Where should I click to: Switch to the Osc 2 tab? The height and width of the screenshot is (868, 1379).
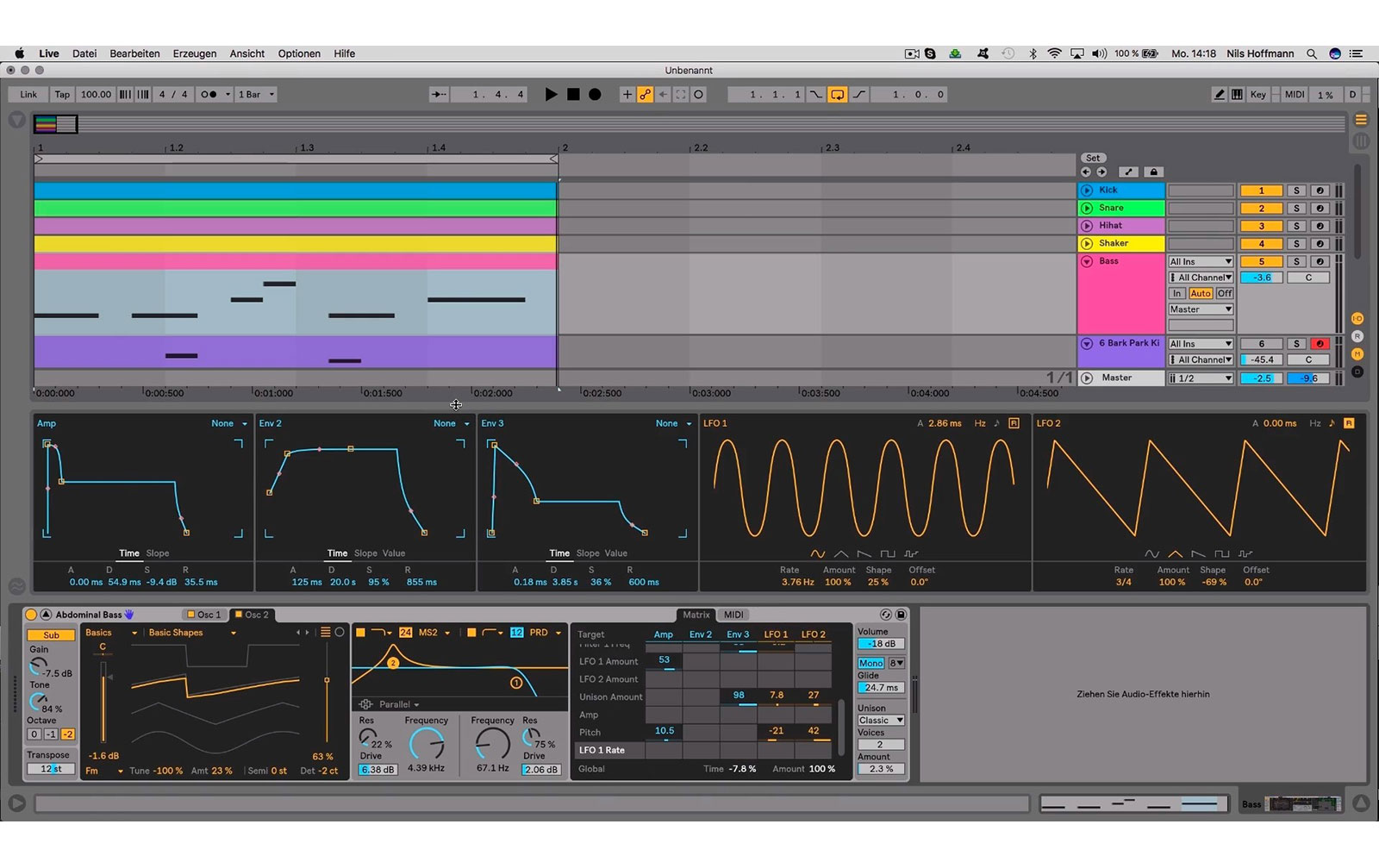(x=253, y=615)
